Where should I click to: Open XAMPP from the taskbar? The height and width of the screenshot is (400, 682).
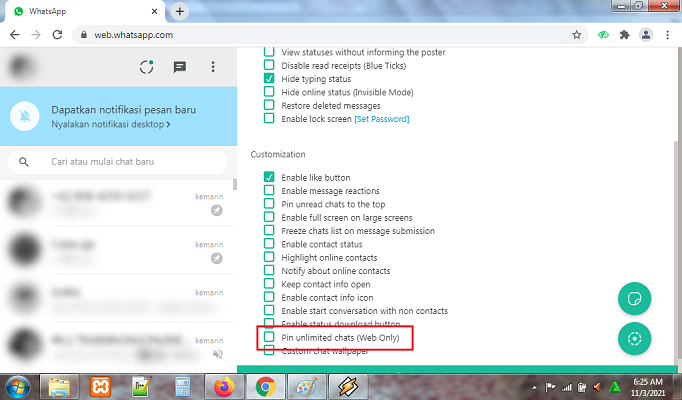point(100,387)
